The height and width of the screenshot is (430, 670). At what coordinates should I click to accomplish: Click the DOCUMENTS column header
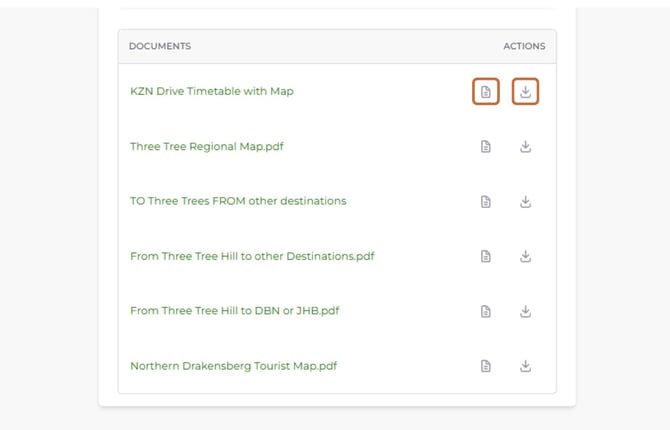160,46
